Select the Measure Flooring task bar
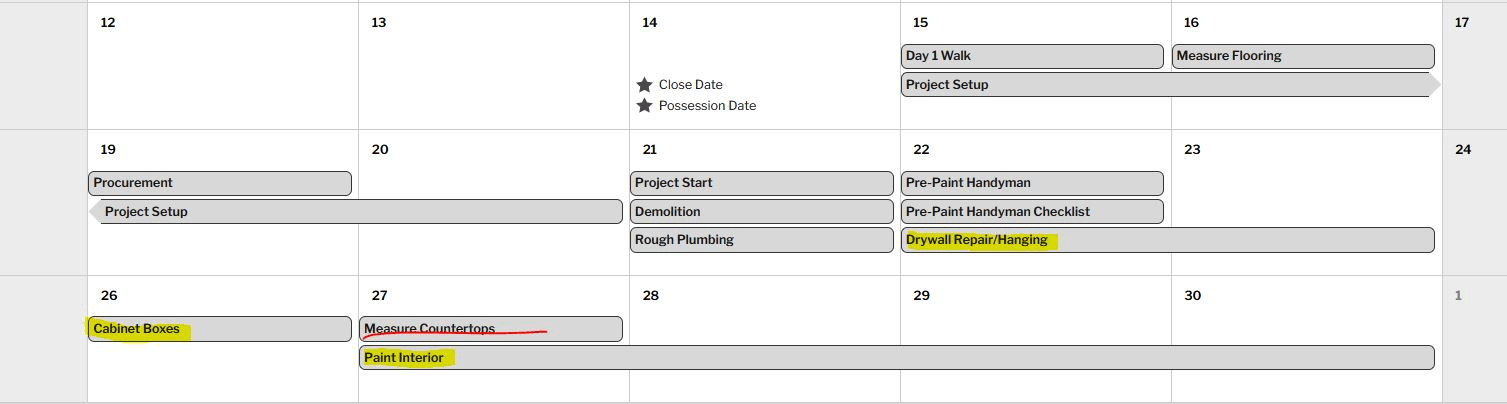The width and height of the screenshot is (1507, 404). coord(1303,56)
